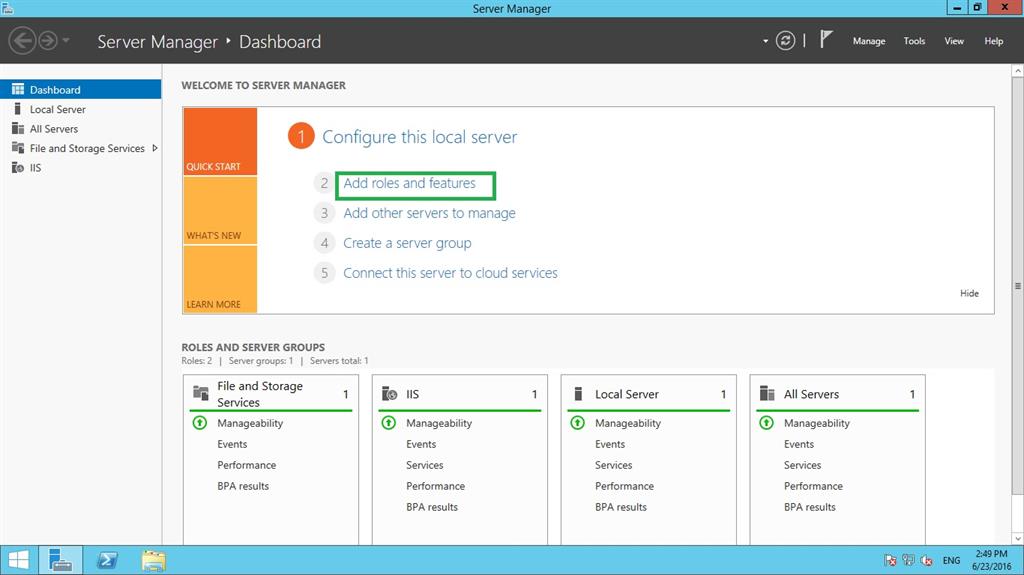The width and height of the screenshot is (1024, 575).
Task: Click Manageability status icon in All Servers tile
Action: pos(766,423)
